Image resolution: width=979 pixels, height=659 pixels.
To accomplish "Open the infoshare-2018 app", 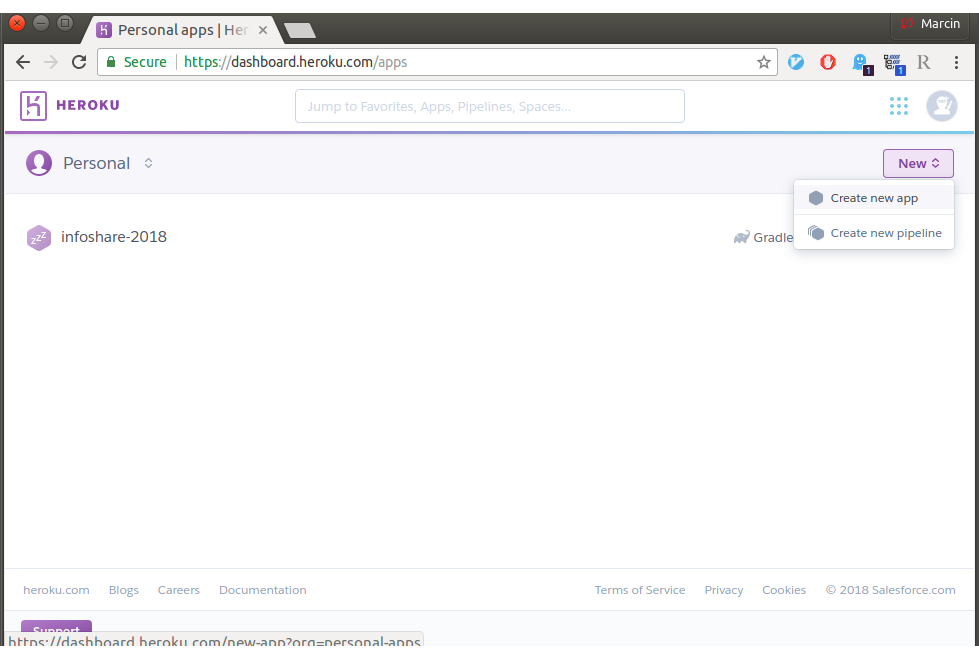I will 114,237.
